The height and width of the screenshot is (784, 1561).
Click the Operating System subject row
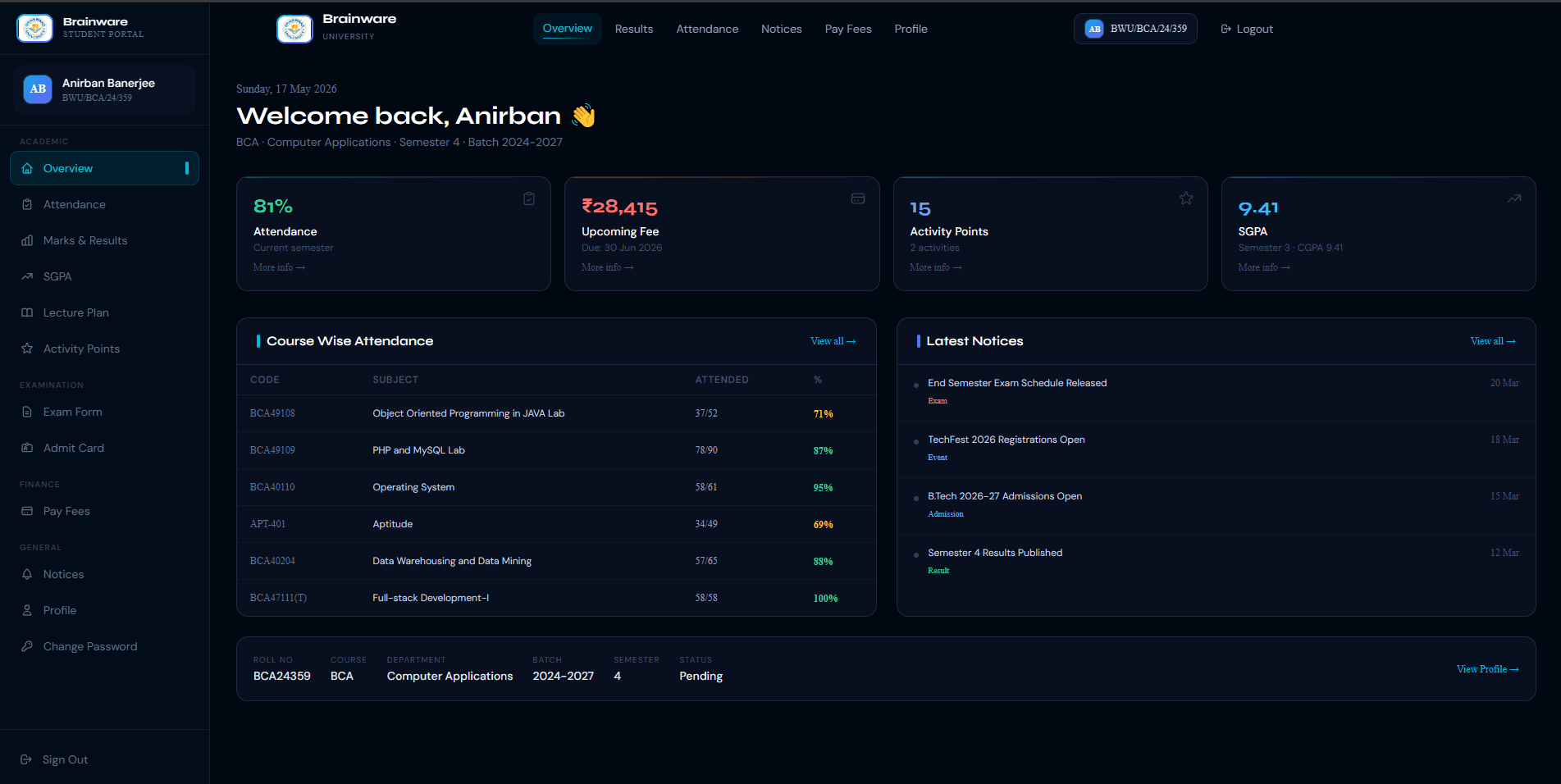pyautogui.click(x=556, y=487)
